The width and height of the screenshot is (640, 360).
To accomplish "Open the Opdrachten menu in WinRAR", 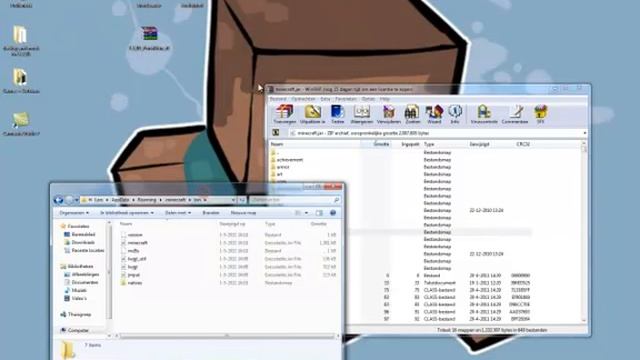I will click(x=303, y=99).
